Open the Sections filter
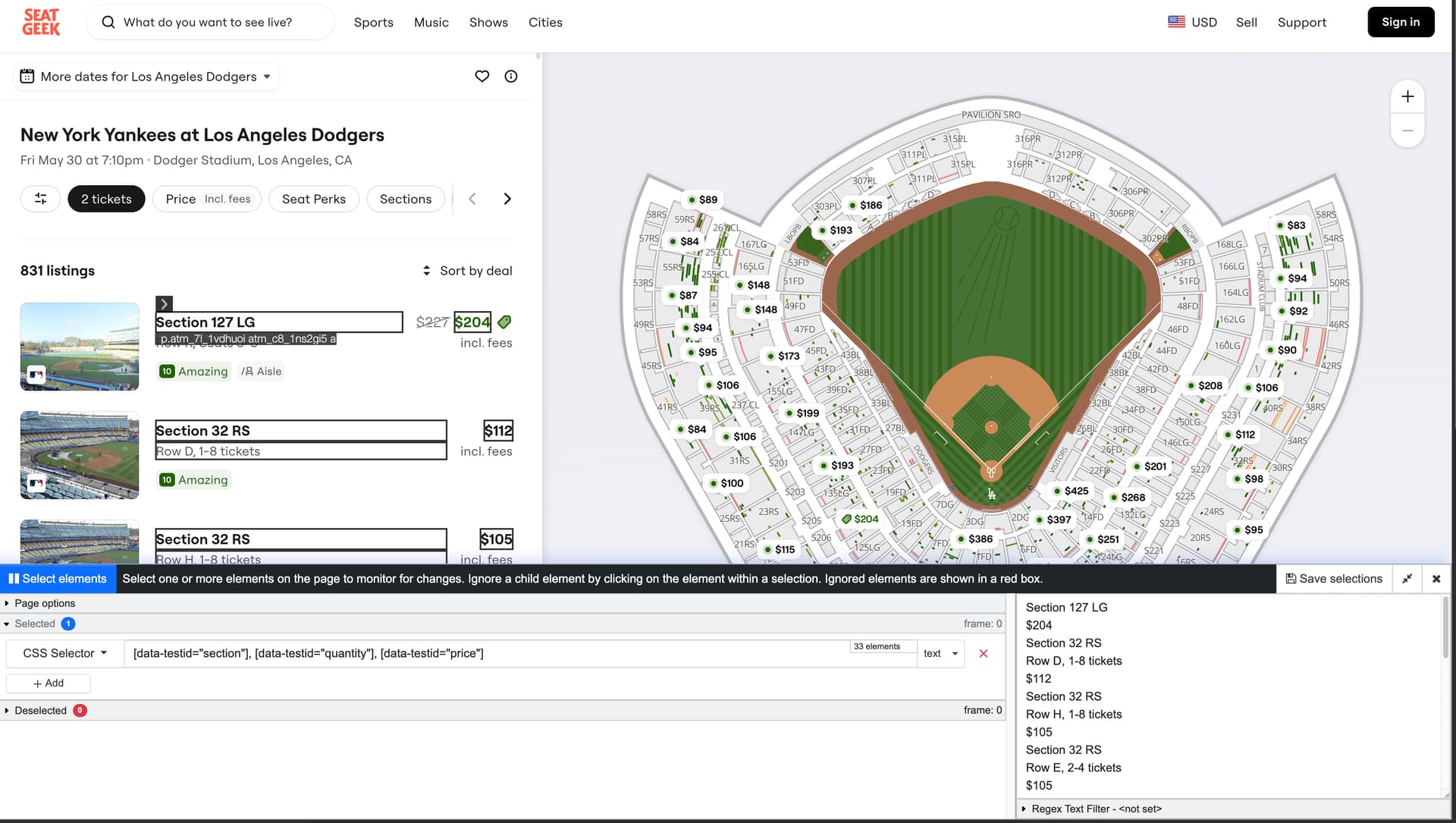The width and height of the screenshot is (1456, 823). [x=406, y=199]
